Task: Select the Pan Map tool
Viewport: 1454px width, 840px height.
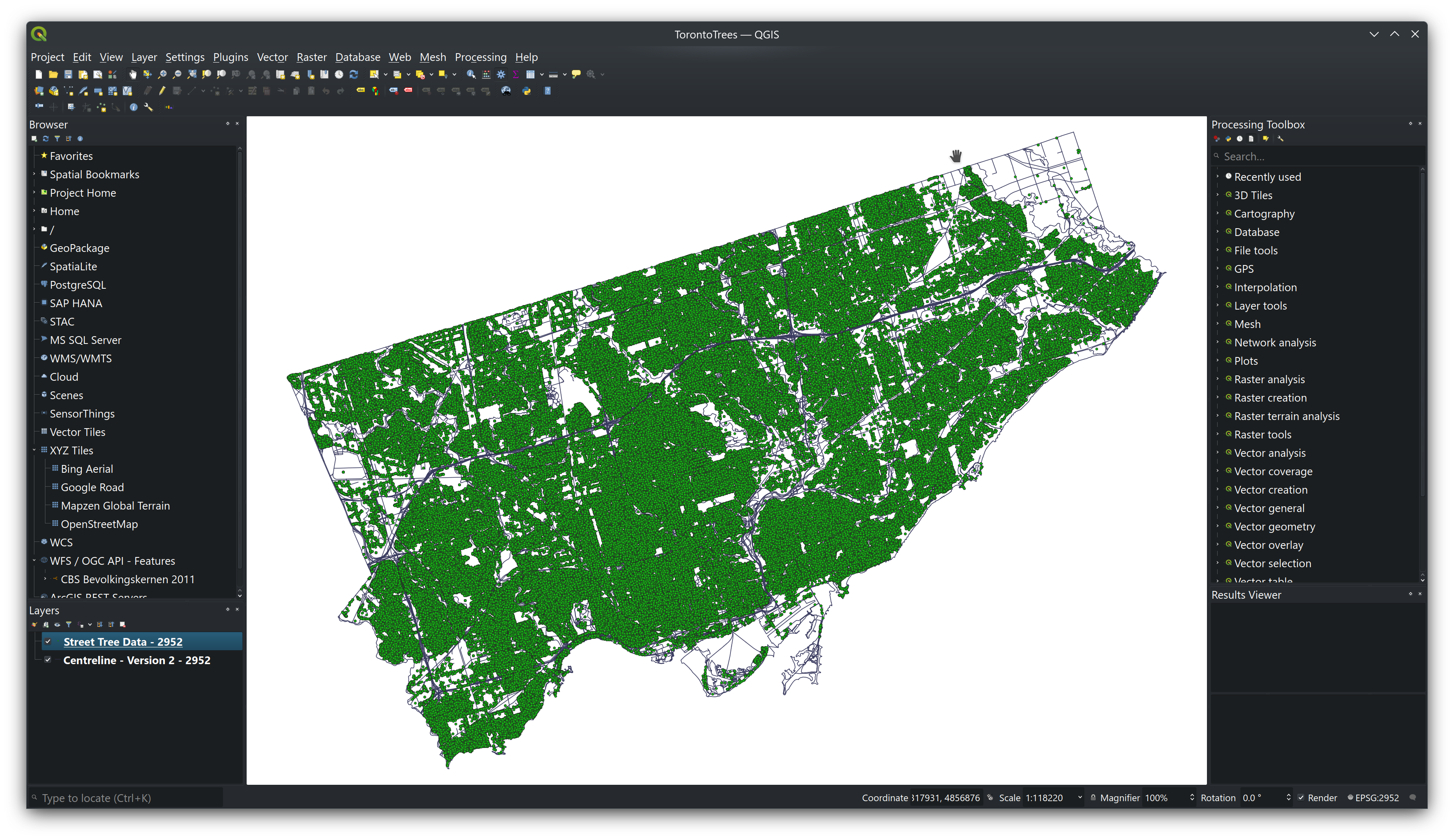Action: click(133, 74)
